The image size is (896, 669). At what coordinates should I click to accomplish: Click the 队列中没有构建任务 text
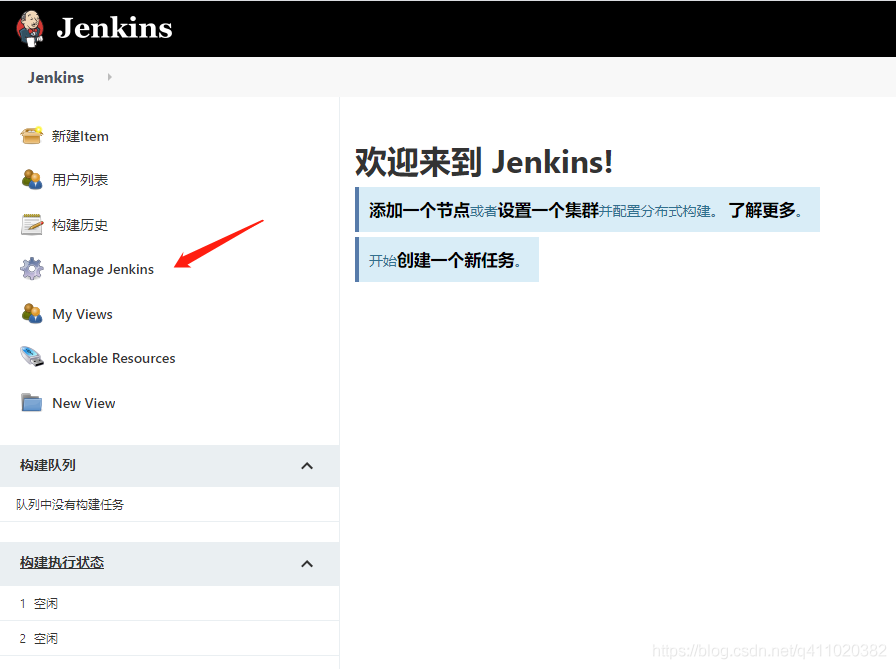pyautogui.click(x=70, y=504)
